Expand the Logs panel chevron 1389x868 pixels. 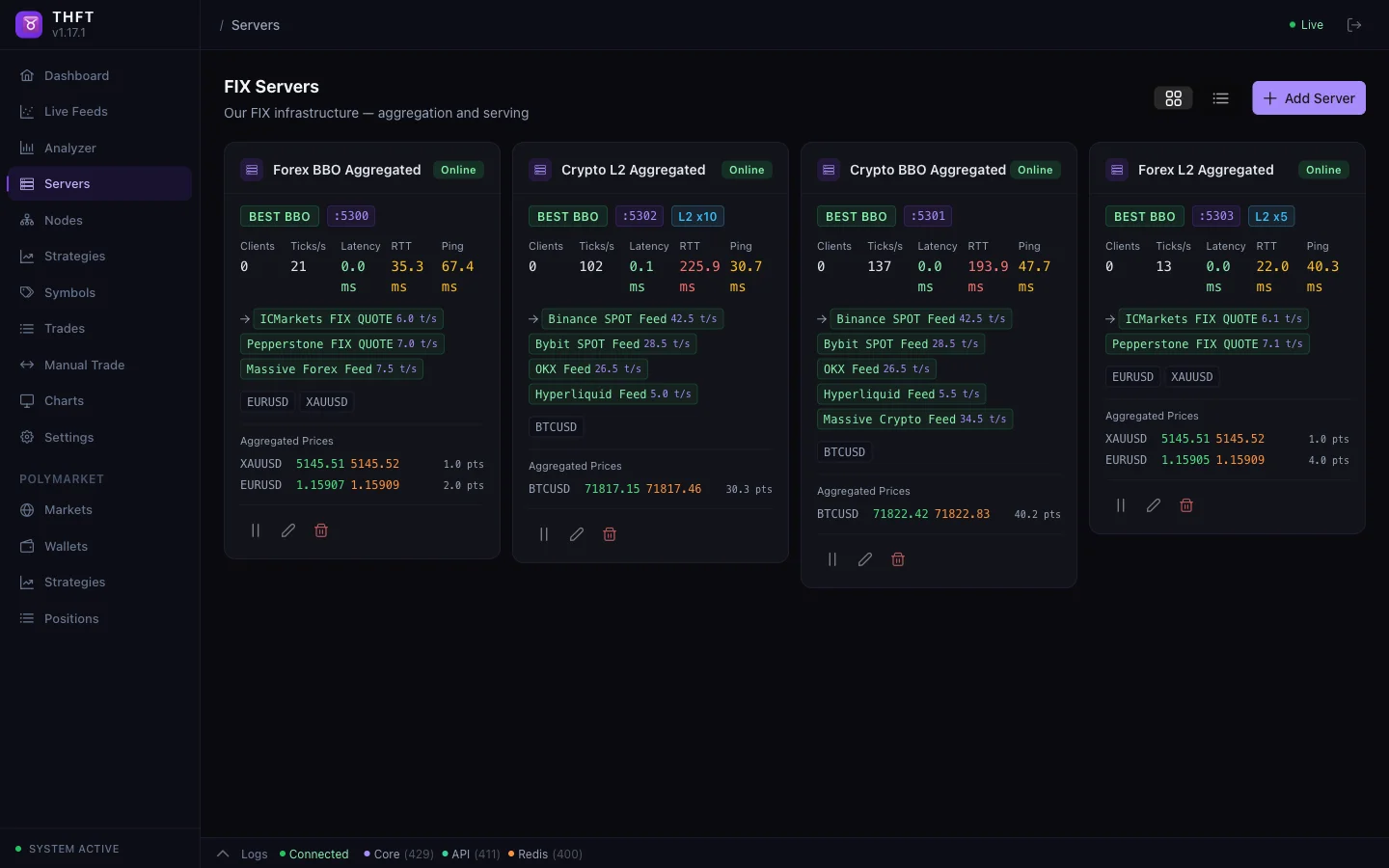[x=223, y=854]
